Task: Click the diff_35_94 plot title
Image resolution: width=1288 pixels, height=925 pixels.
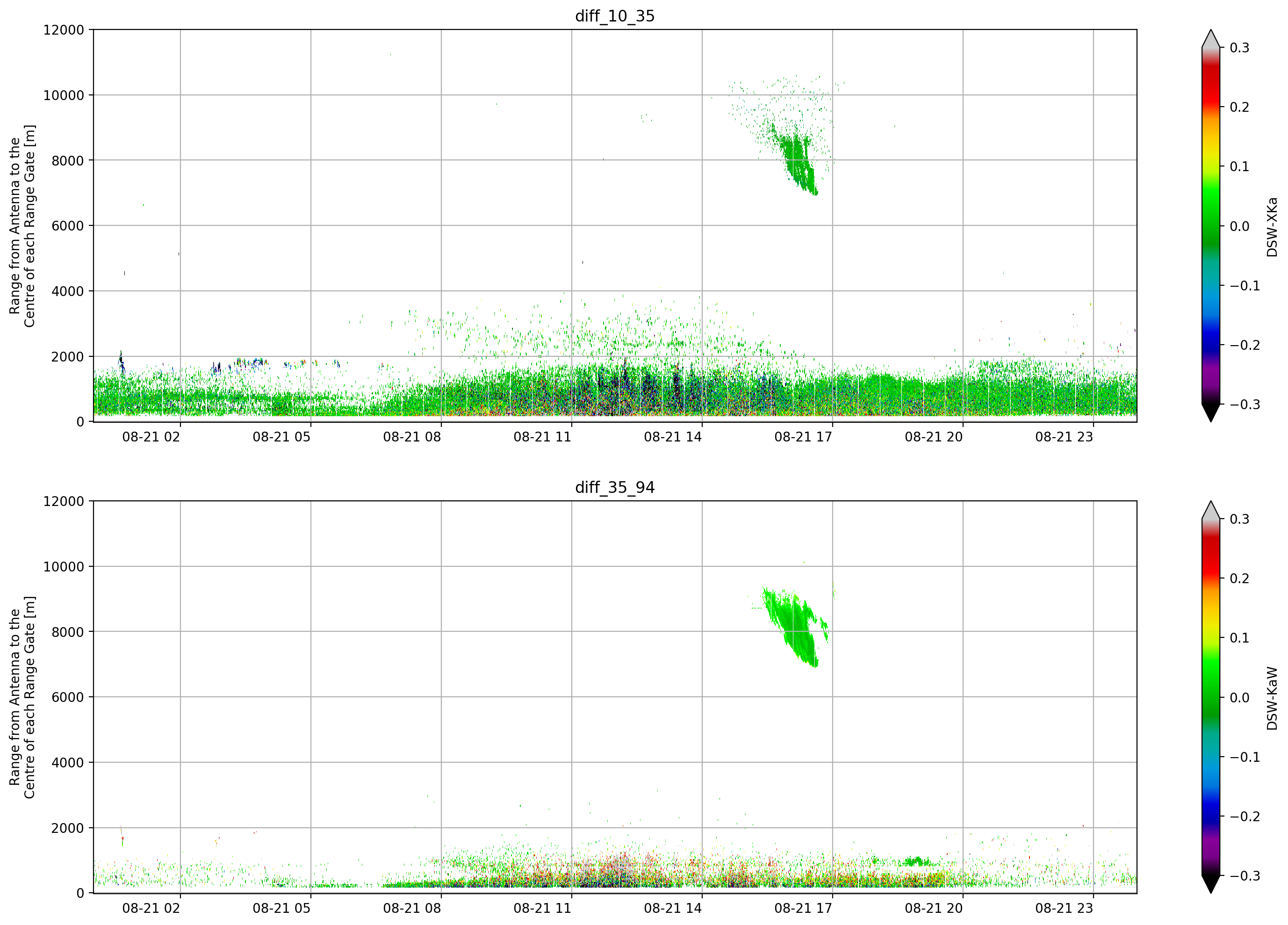Action: 614,487
